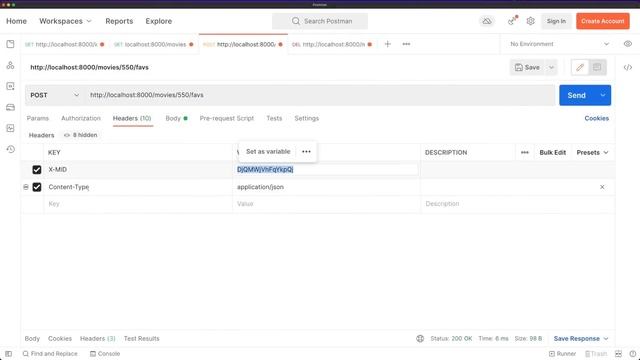Open the Explore page
This screenshot has height=360, width=640.
point(159,21)
